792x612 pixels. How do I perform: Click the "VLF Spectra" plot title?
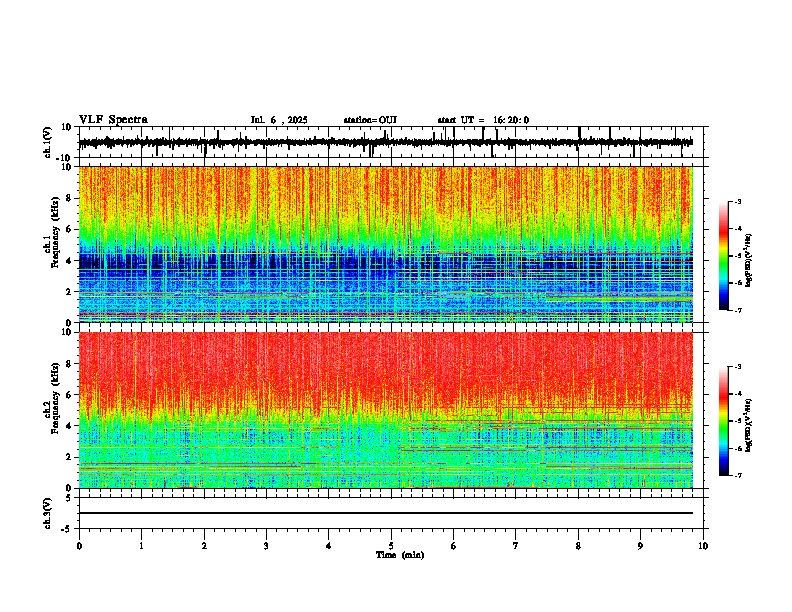tap(113, 120)
